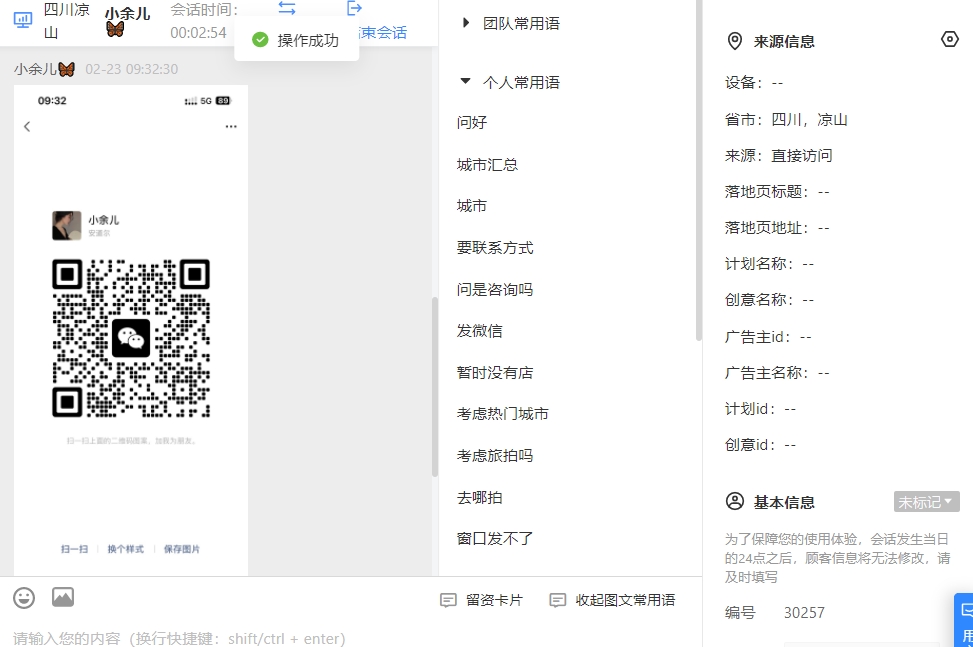Click the three-dot menu in the phone screenshot

pyautogui.click(x=231, y=127)
